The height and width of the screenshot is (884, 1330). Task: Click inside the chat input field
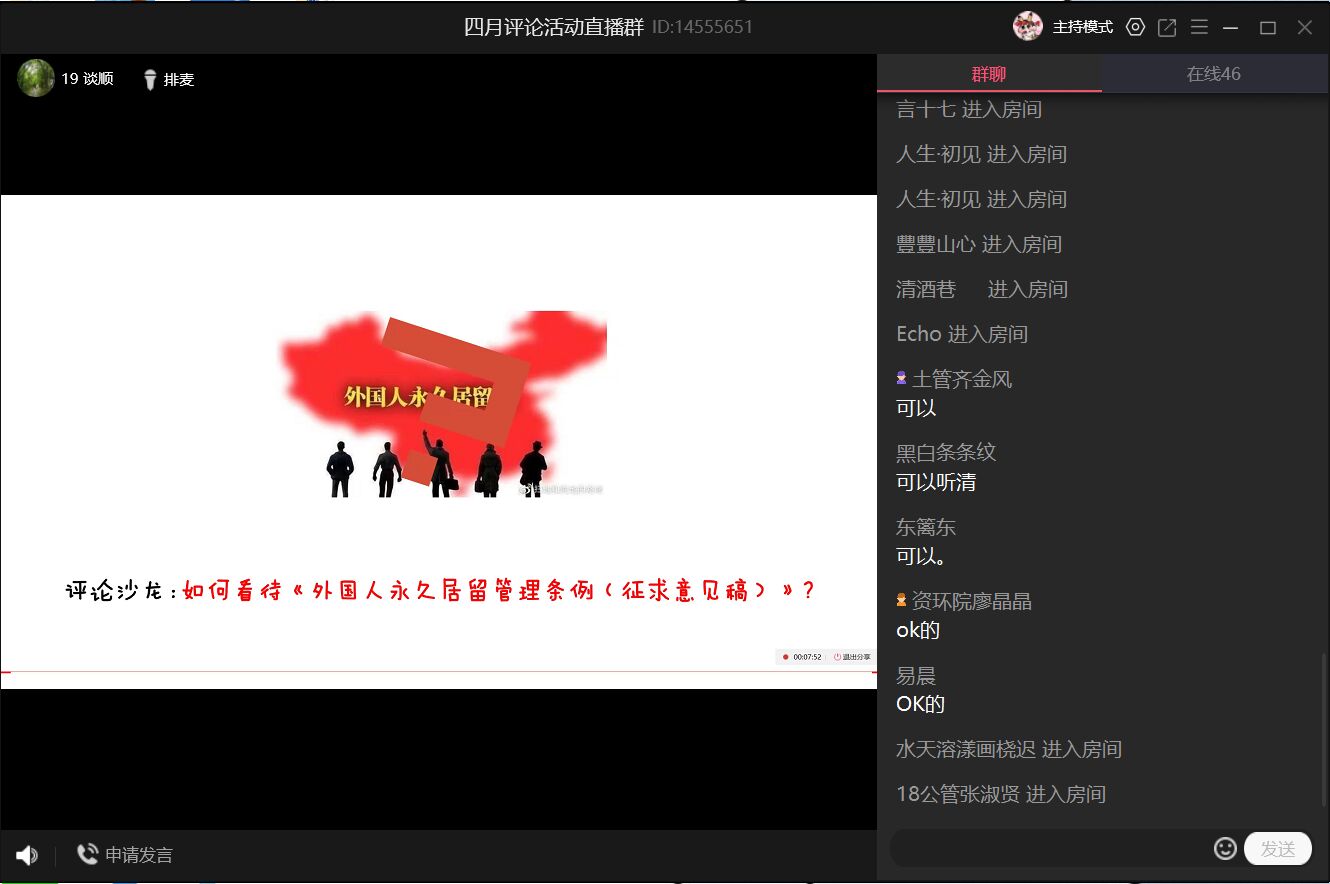click(x=1050, y=848)
